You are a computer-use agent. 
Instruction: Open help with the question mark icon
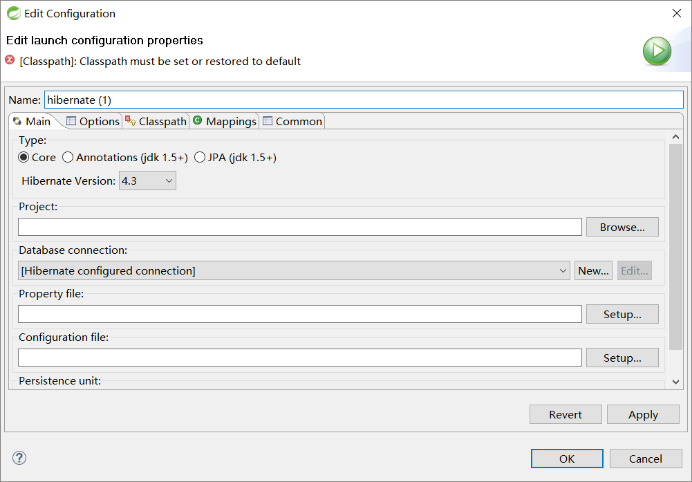[x=19, y=458]
